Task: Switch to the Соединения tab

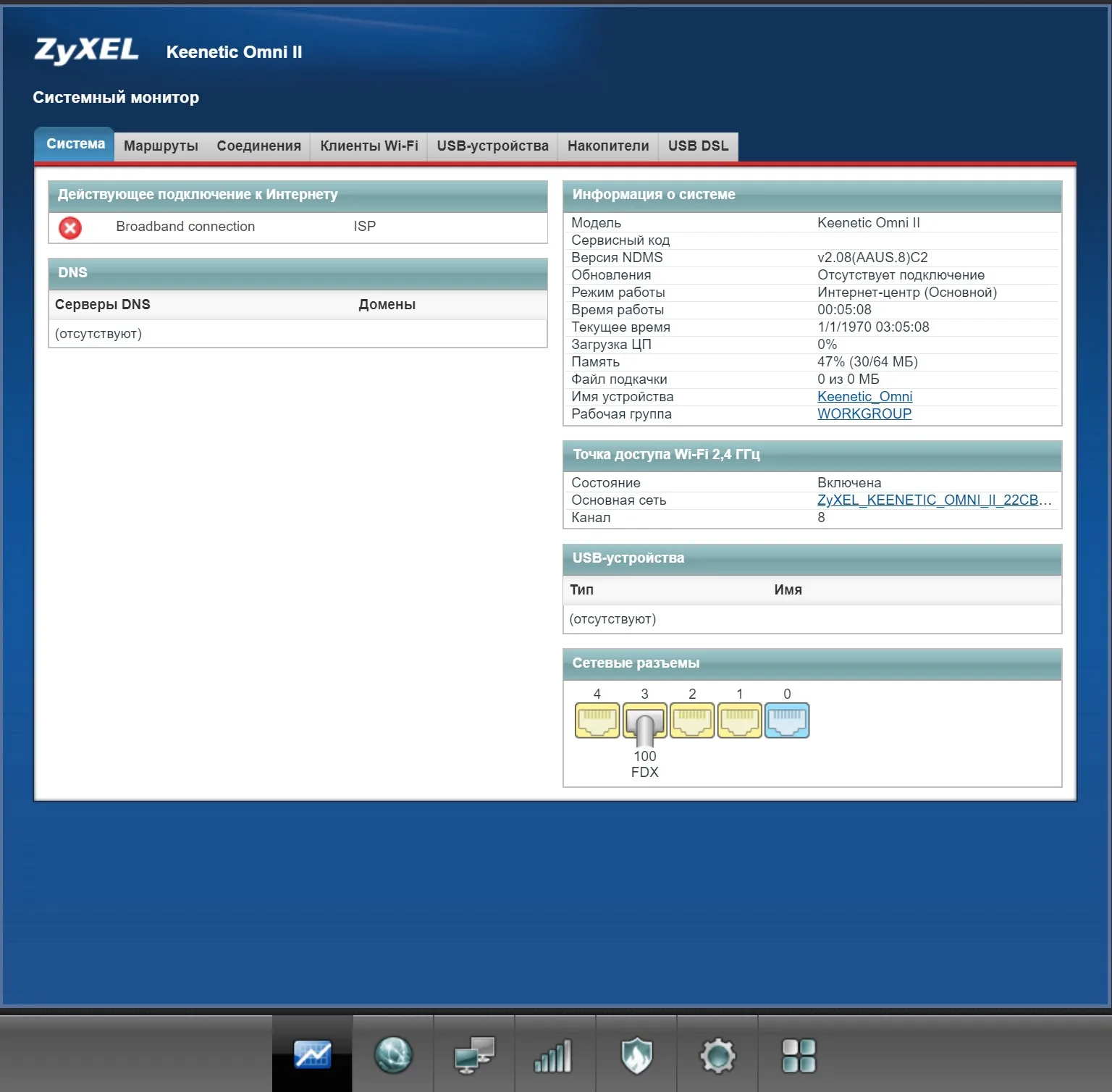Action: click(x=259, y=146)
